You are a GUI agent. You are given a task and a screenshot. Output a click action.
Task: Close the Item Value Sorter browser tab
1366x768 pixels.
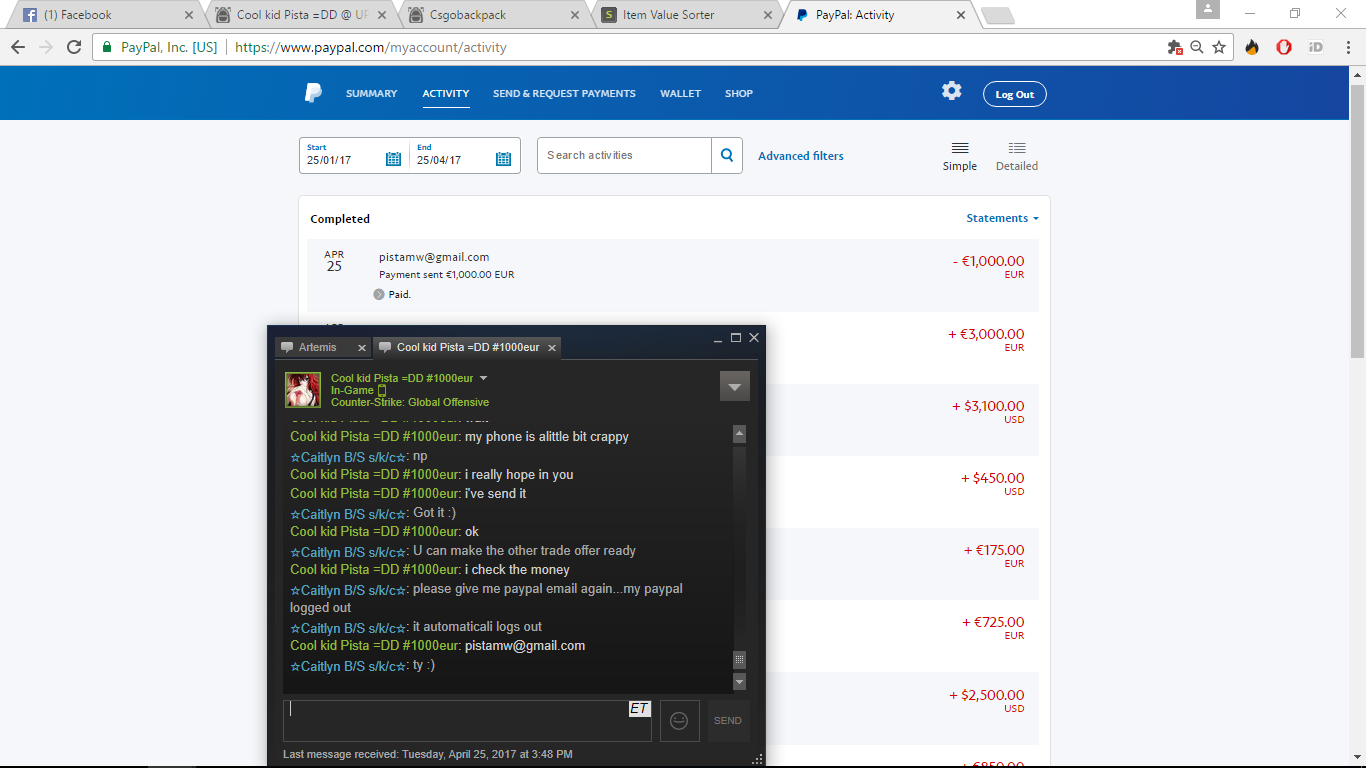point(767,15)
